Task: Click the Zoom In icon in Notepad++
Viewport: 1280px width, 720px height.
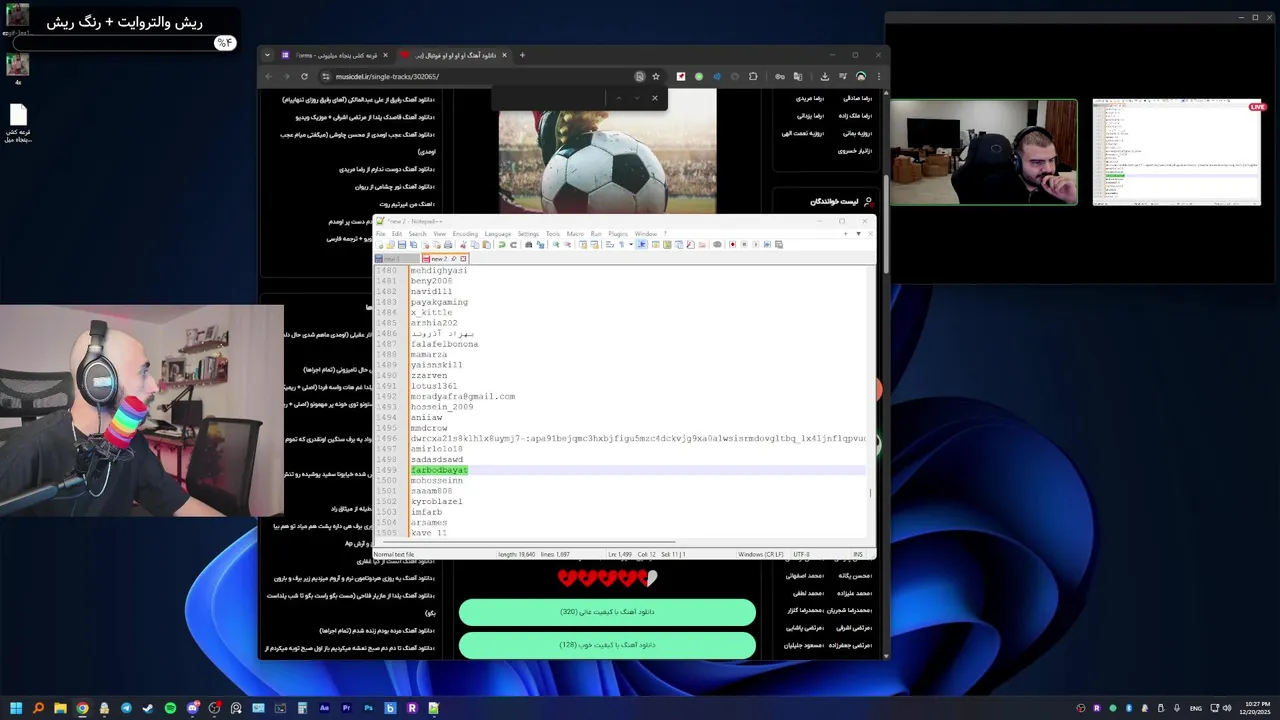Action: pyautogui.click(x=556, y=244)
